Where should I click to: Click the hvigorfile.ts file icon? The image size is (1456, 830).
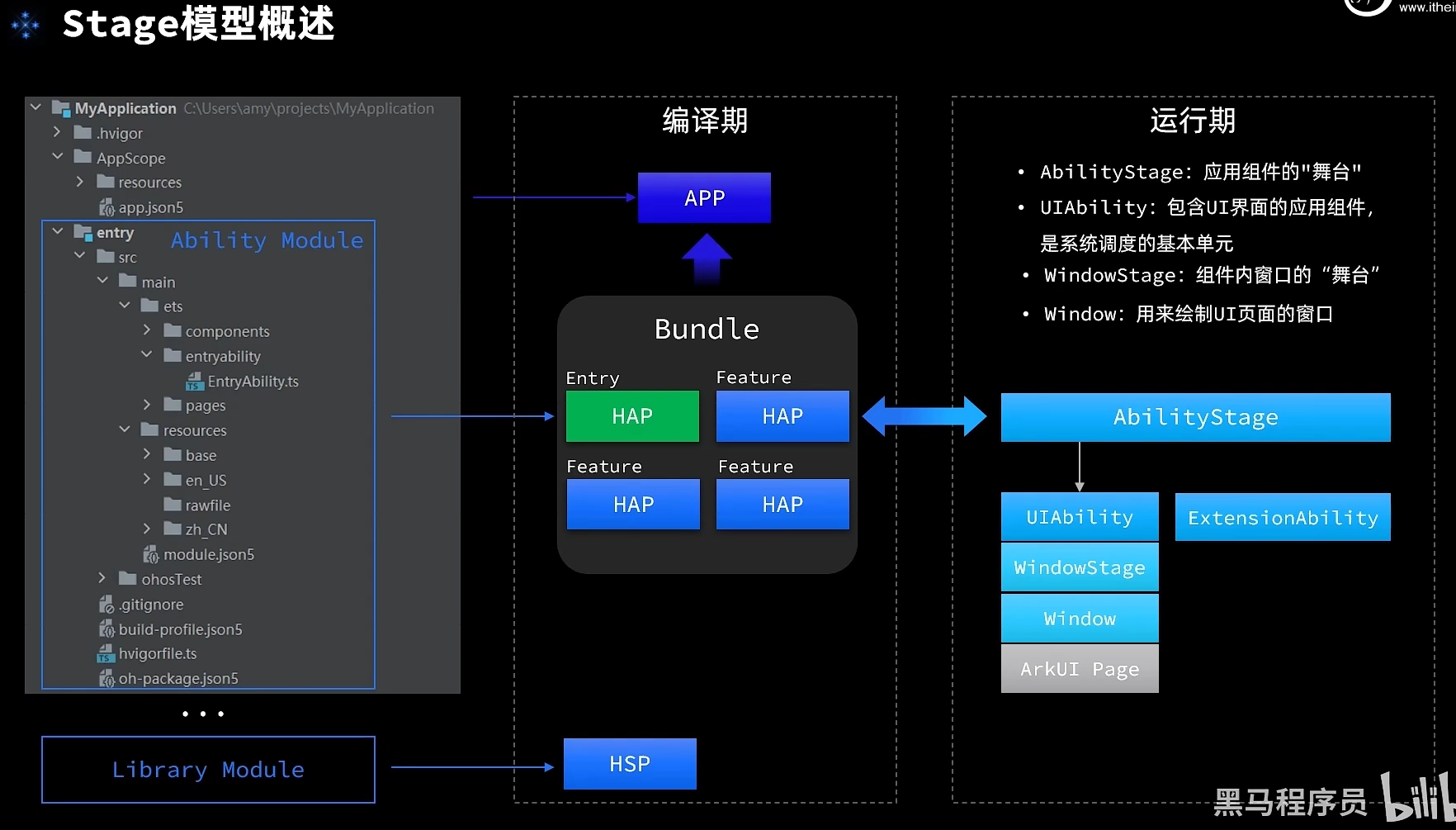click(x=106, y=654)
